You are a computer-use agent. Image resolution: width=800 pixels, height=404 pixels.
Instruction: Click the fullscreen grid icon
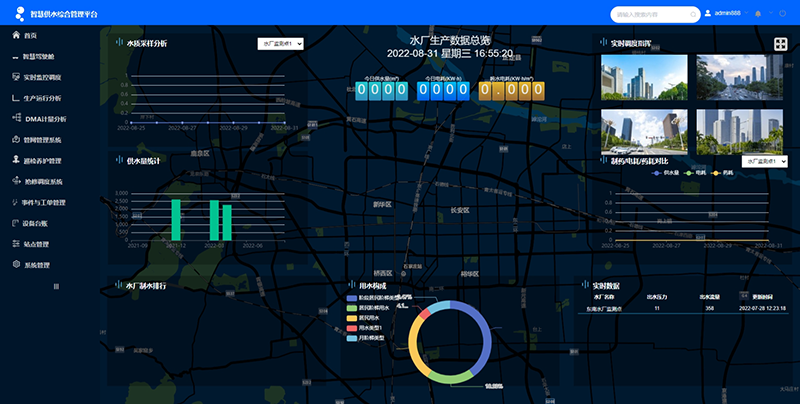(780, 44)
